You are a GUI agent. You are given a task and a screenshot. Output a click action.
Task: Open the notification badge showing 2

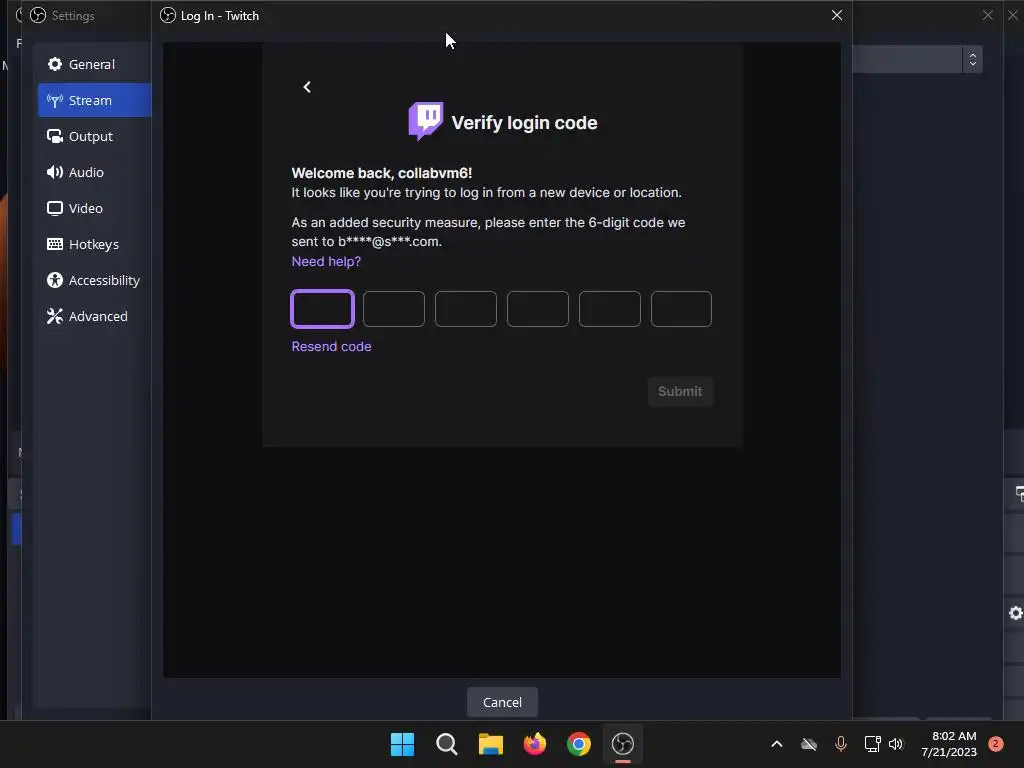pos(995,744)
